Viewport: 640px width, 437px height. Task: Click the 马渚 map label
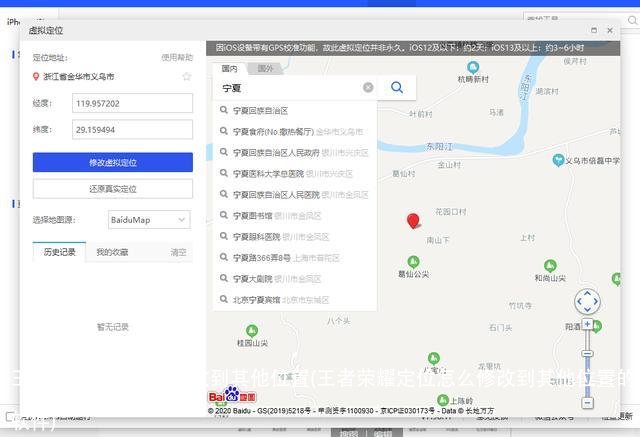point(496,112)
